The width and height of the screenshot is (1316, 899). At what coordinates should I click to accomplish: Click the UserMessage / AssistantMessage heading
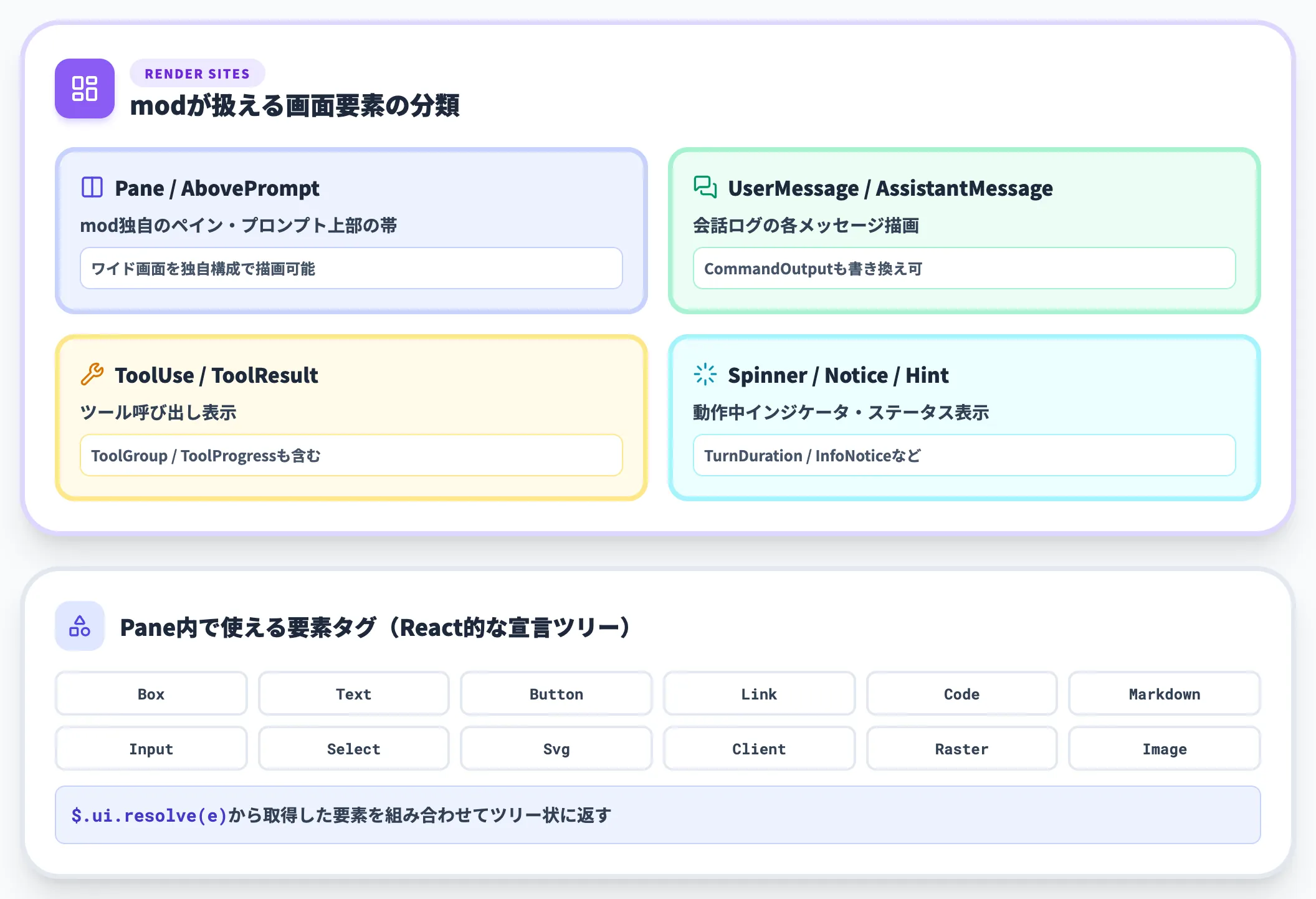coord(890,188)
